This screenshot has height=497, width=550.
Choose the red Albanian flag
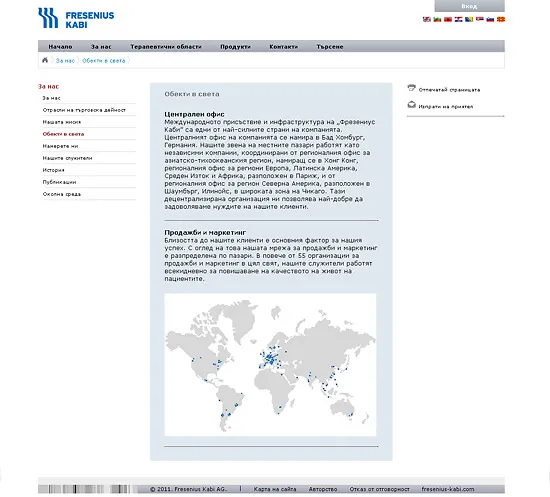448,19
